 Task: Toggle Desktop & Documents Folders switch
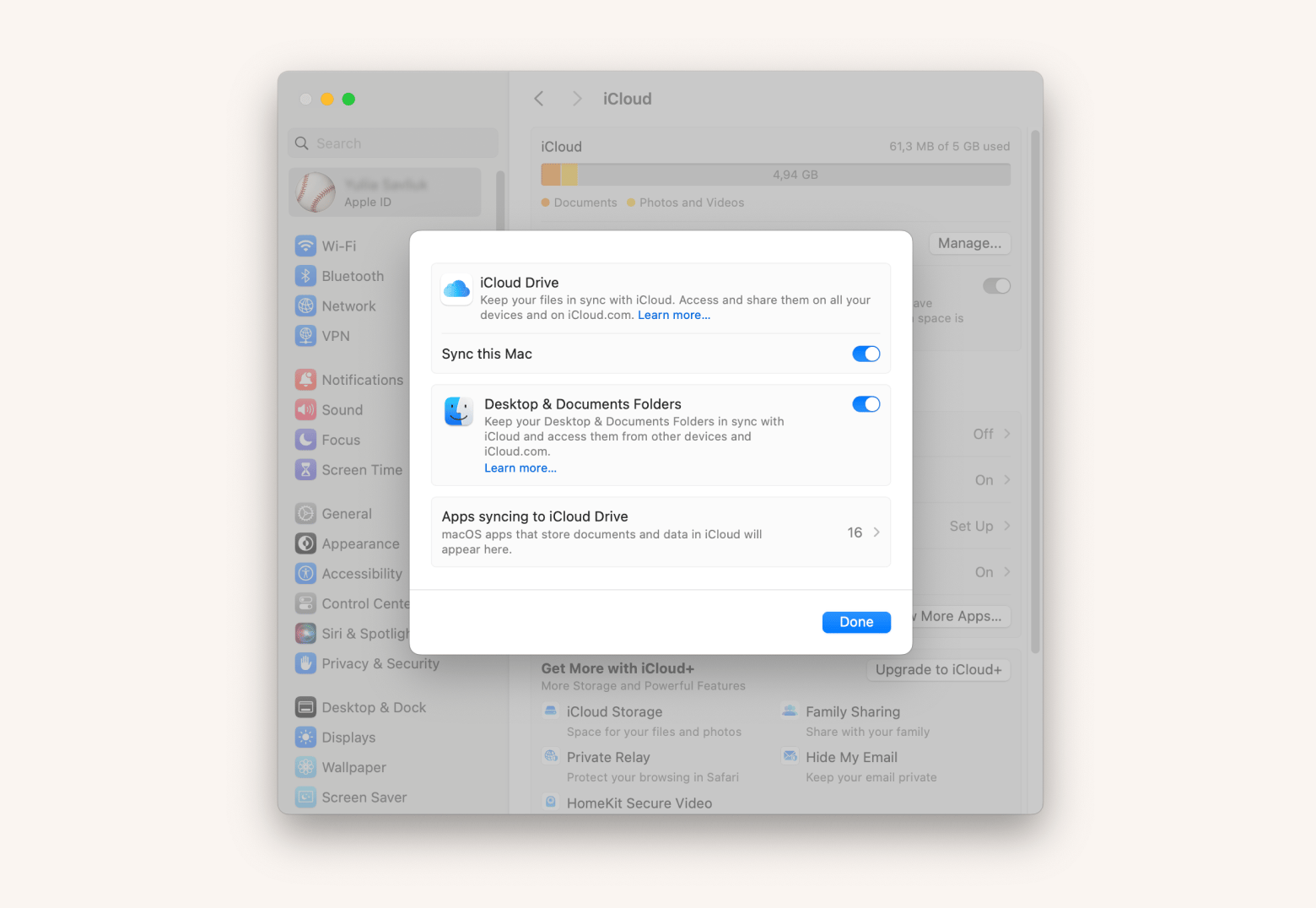(866, 404)
